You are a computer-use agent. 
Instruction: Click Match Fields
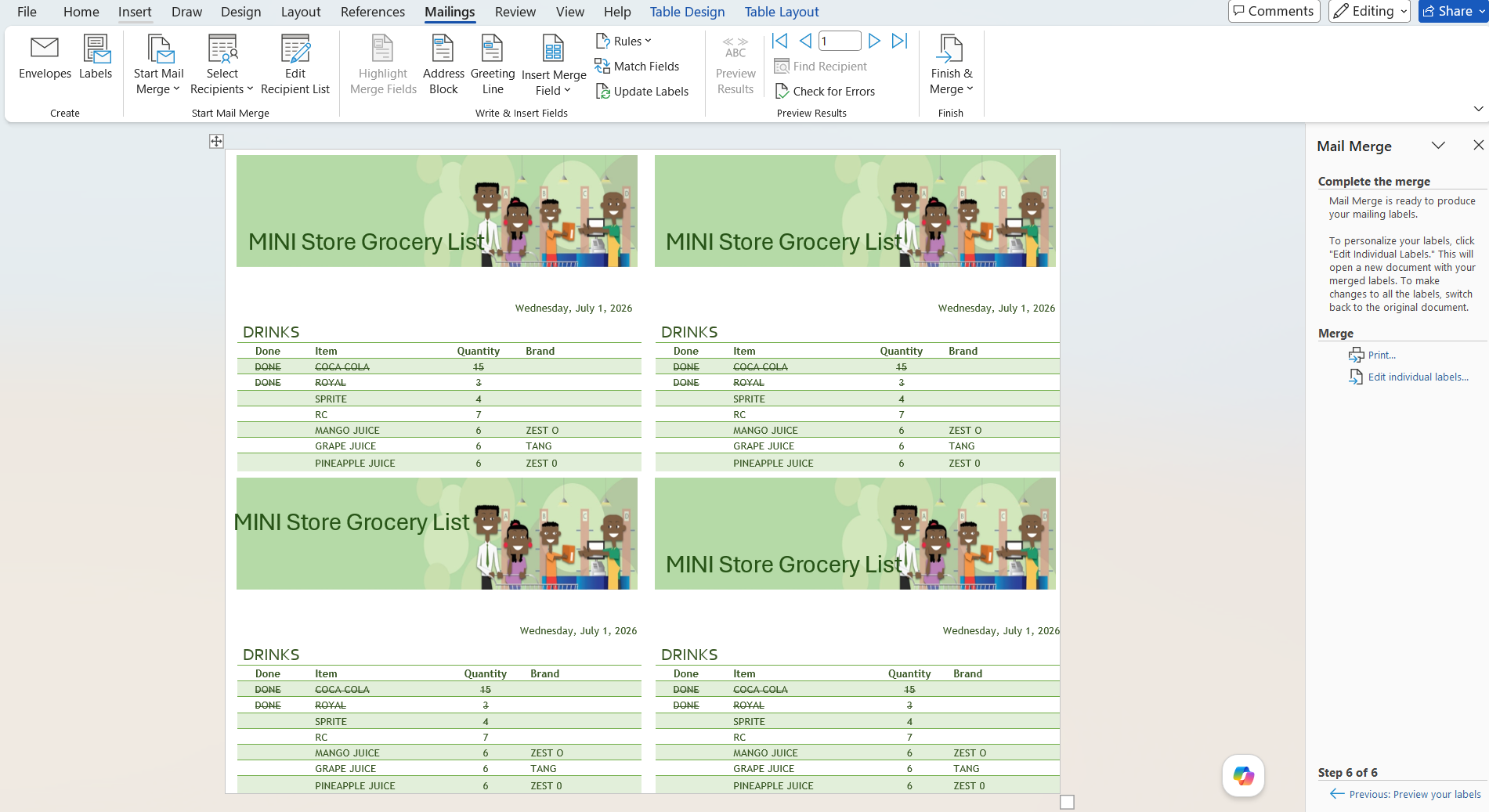pyautogui.click(x=638, y=66)
